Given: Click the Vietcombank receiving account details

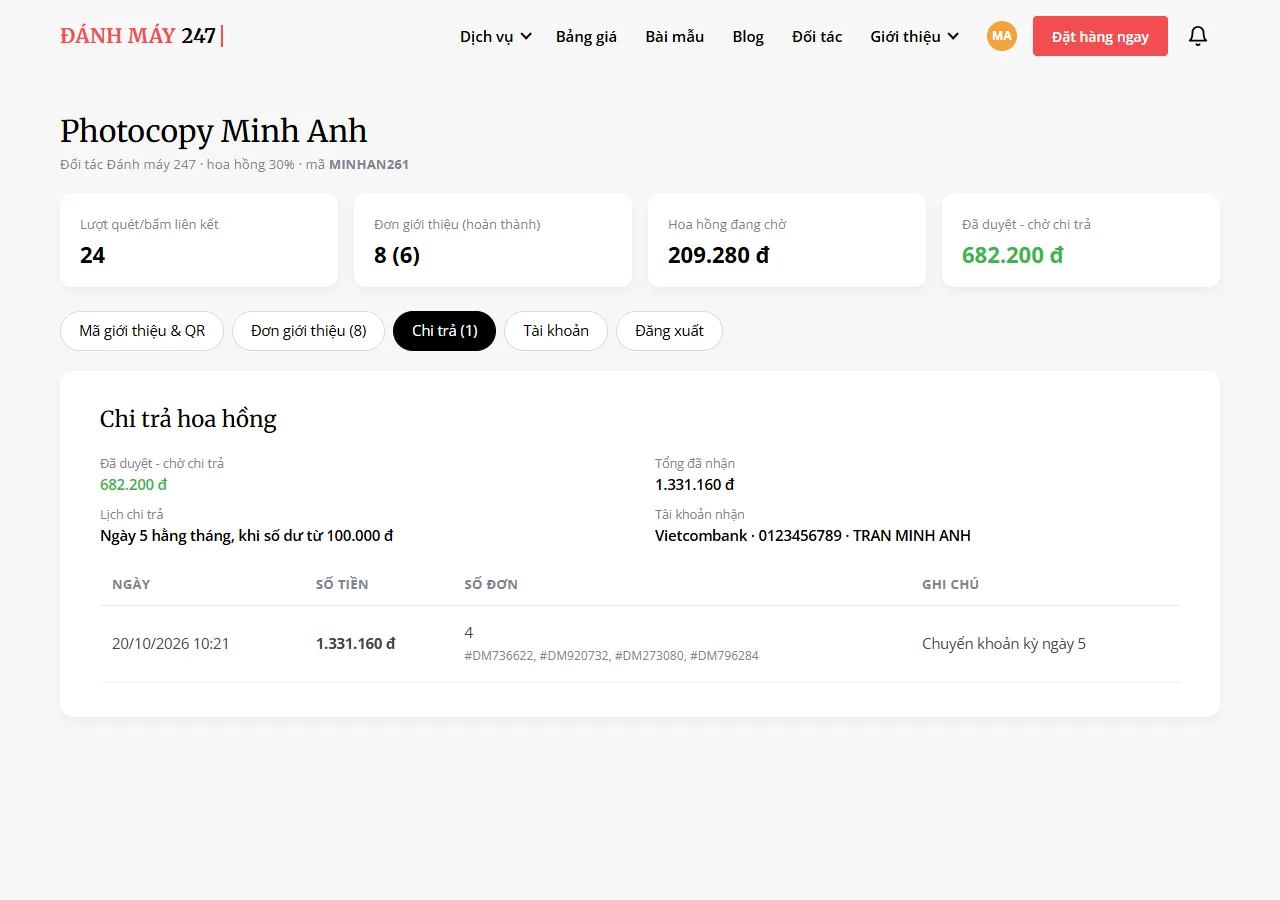Looking at the screenshot, I should pyautogui.click(x=813, y=536).
